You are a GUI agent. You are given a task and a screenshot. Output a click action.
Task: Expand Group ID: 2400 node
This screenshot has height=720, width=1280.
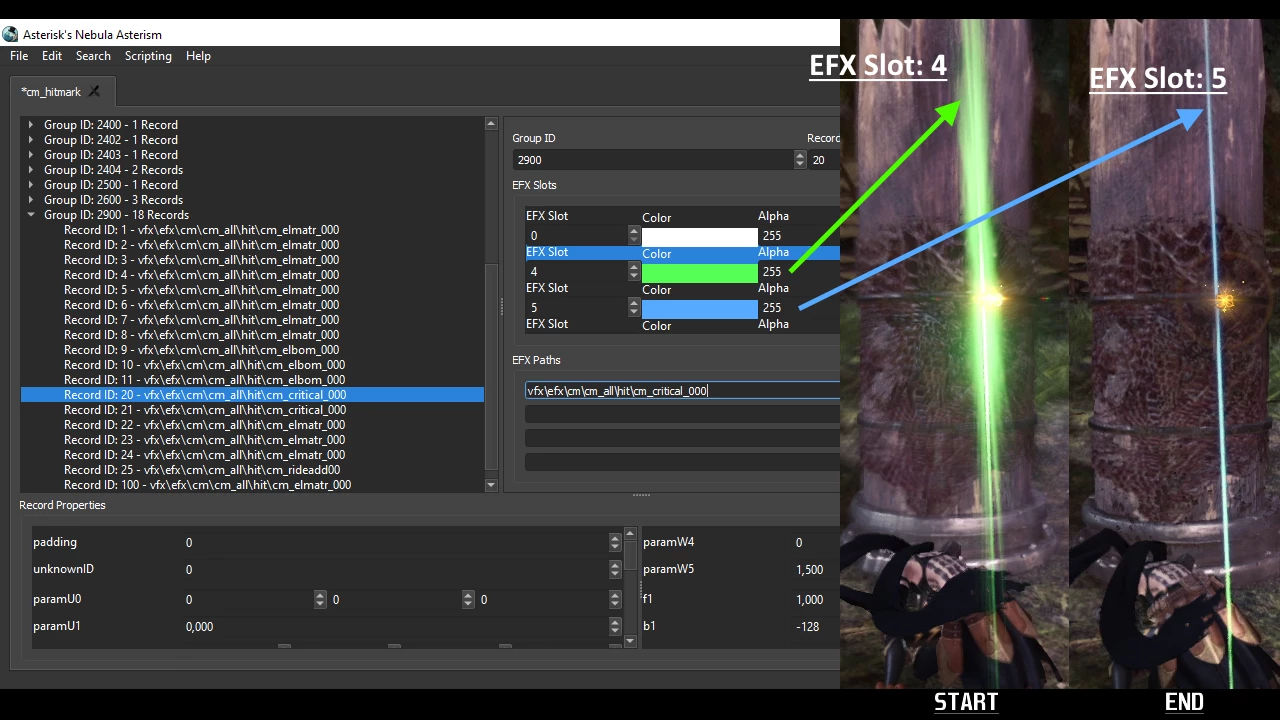[x=31, y=125]
